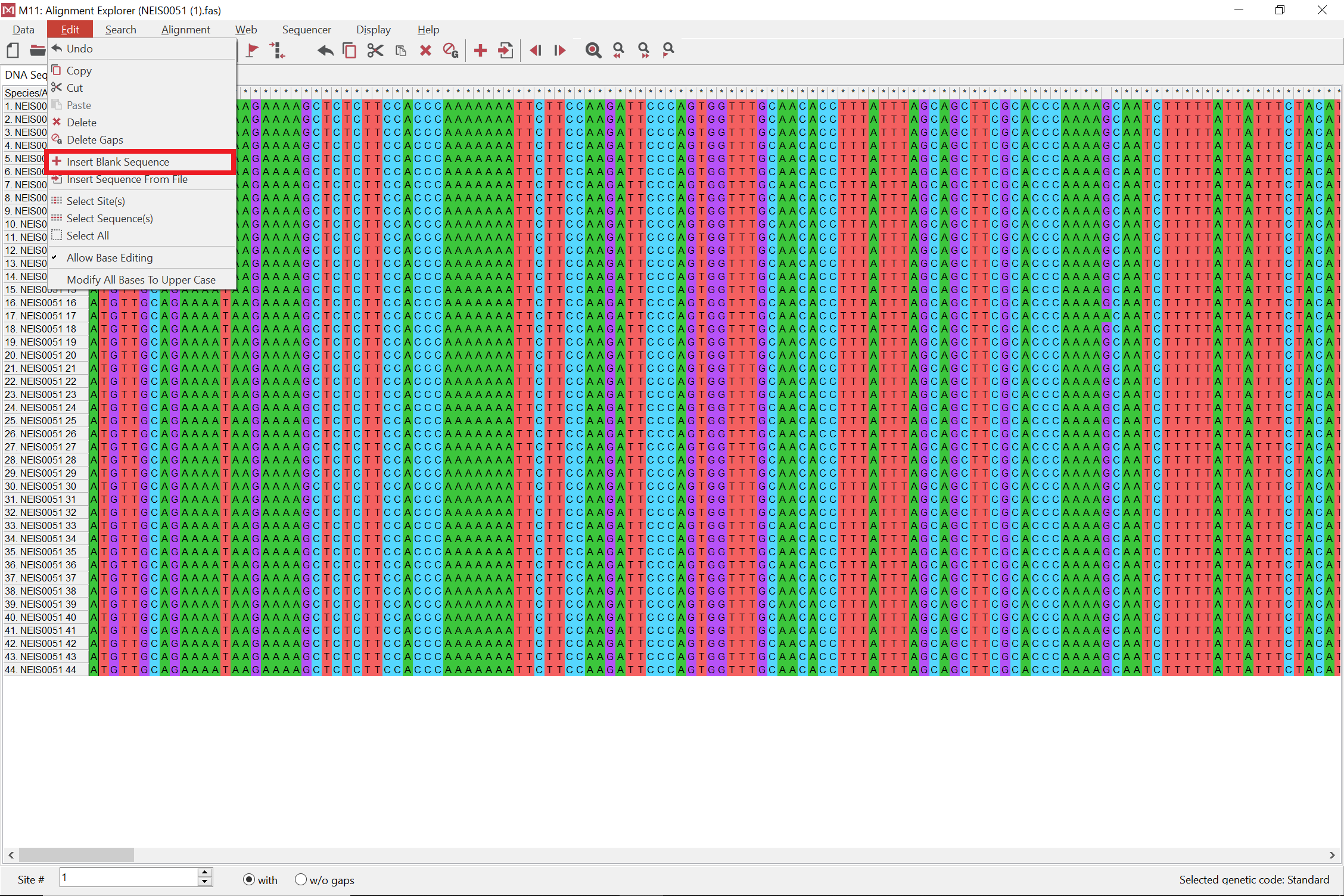The width and height of the screenshot is (1344, 896).
Task: Choose Undo in Edit menu
Action: point(142,49)
